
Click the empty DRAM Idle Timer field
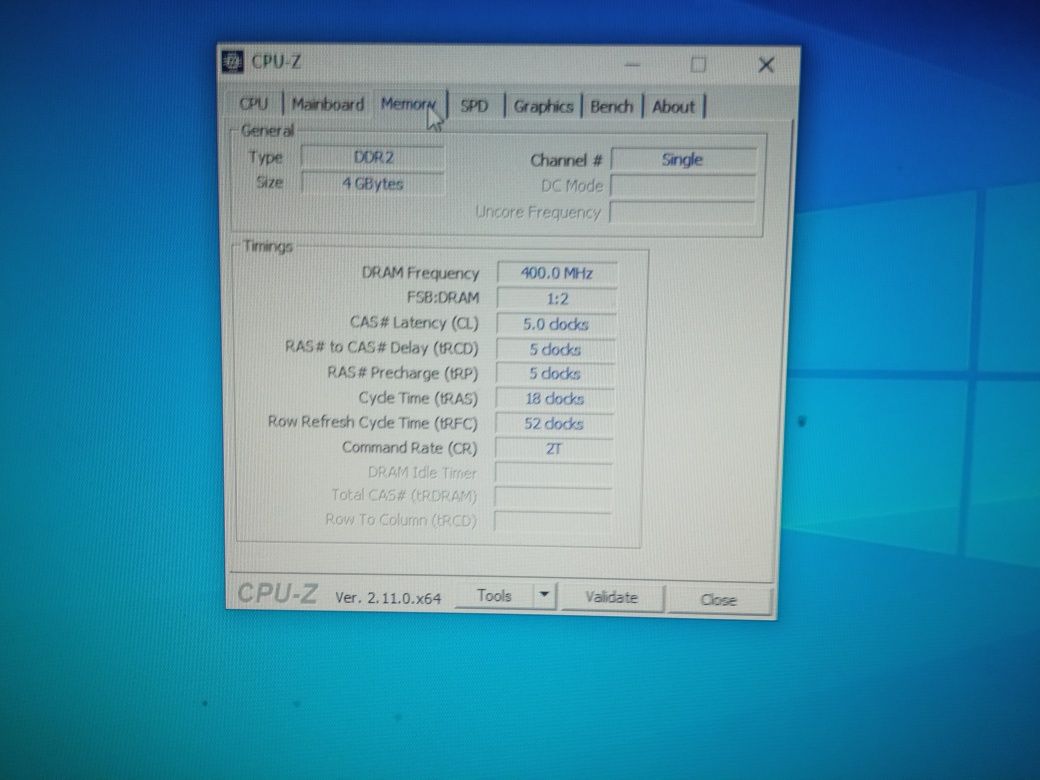[x=553, y=473]
